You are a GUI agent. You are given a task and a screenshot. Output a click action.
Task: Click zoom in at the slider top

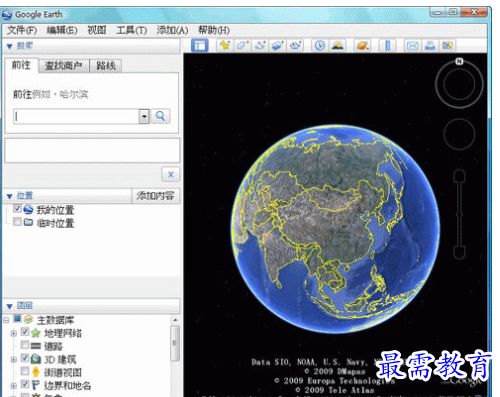click(459, 175)
